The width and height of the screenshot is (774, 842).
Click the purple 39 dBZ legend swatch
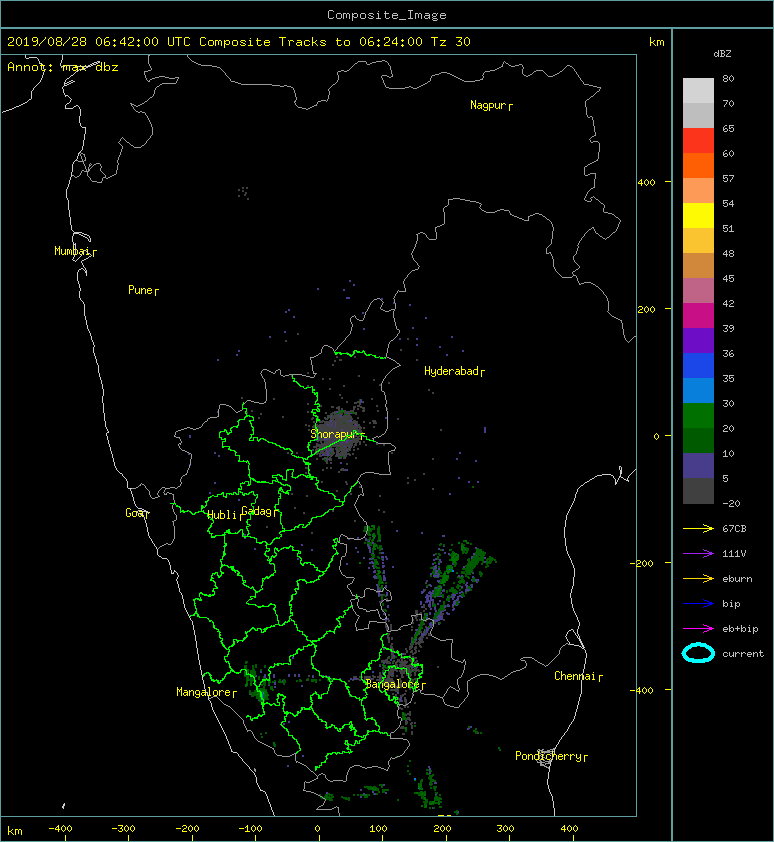point(698,340)
